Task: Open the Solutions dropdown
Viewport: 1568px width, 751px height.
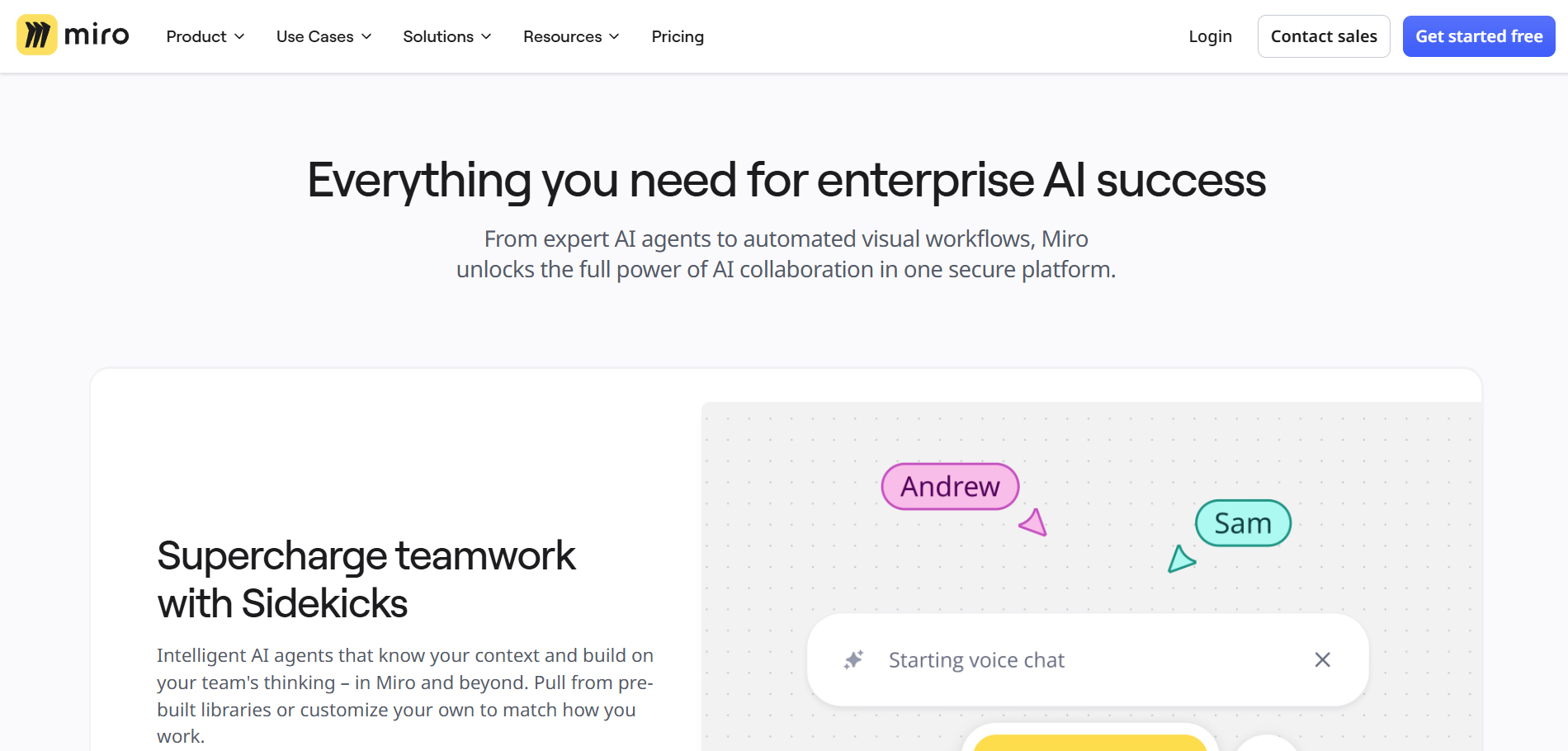Action: pos(447,36)
